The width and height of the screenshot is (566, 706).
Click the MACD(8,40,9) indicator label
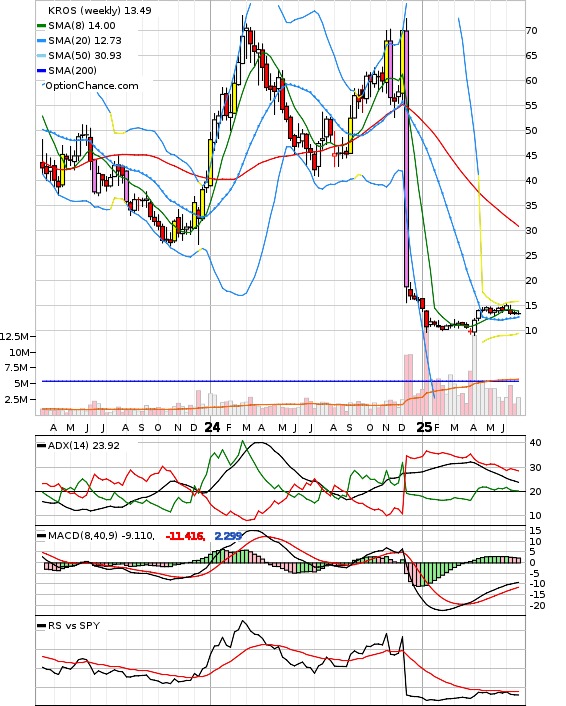(101, 536)
